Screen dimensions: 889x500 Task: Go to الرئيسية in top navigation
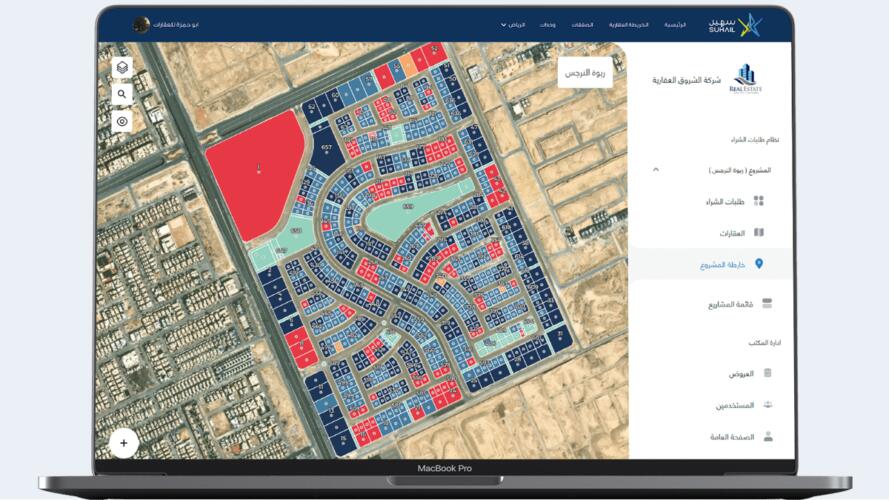tap(675, 24)
